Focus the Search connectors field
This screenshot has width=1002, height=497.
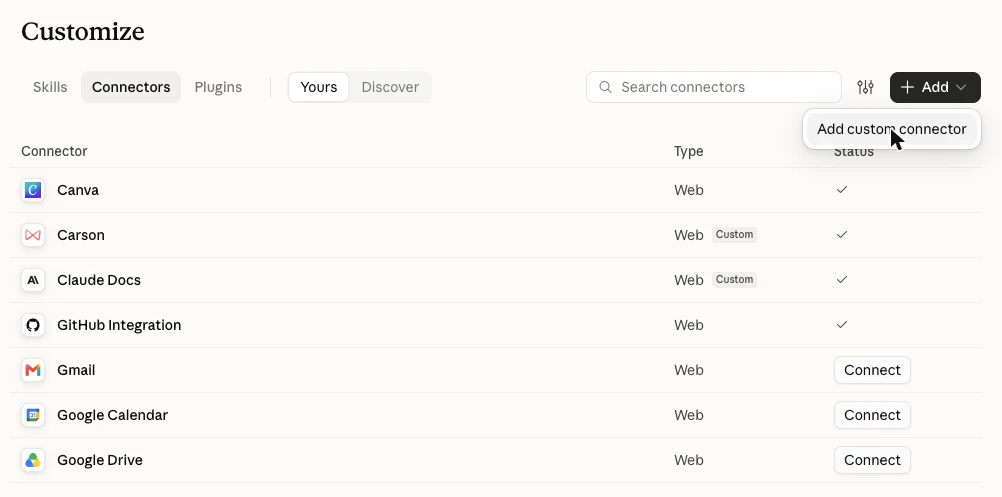714,87
